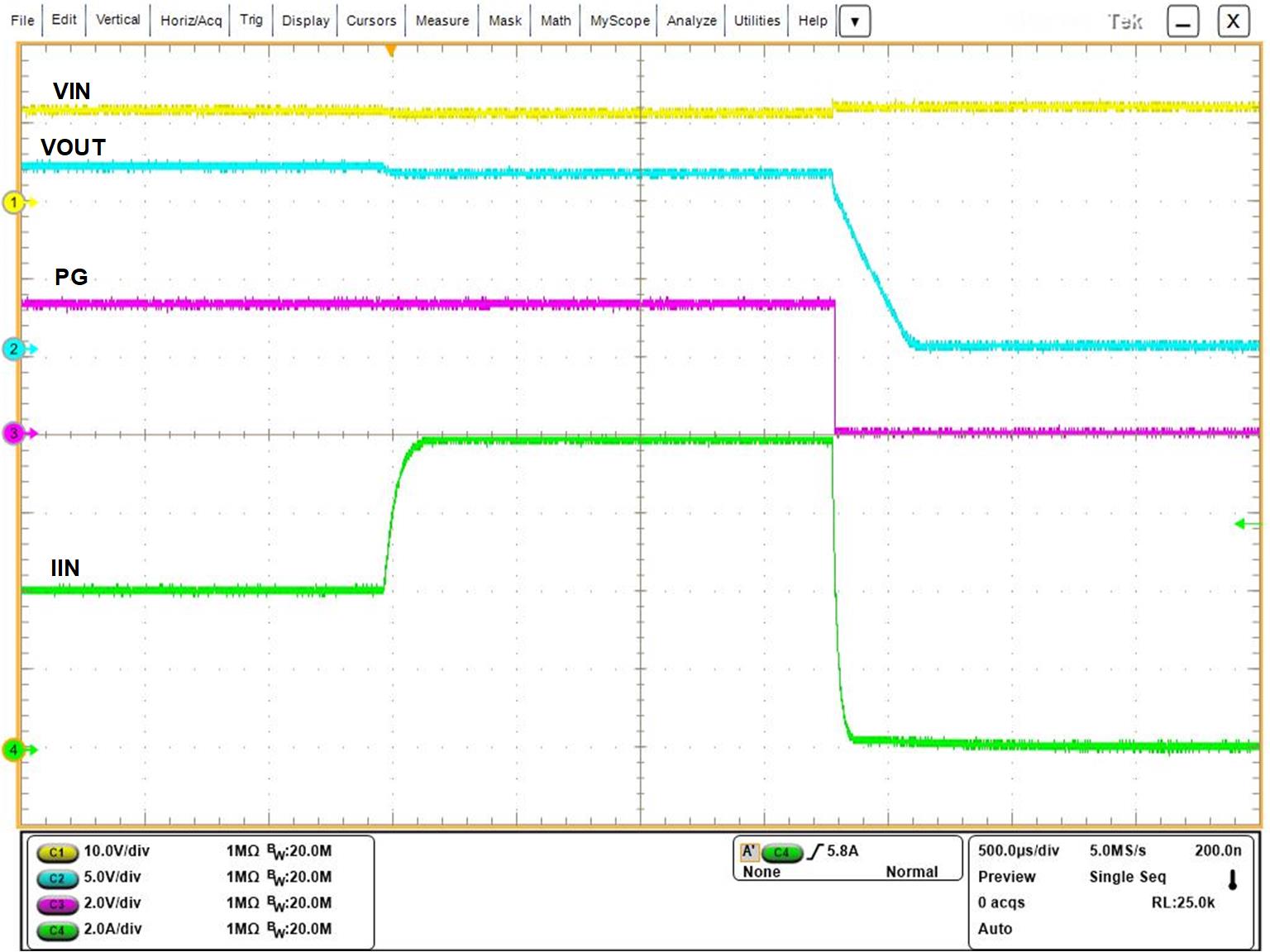Open the MyScope menu
This screenshot has width=1270, height=952.
(619, 20)
